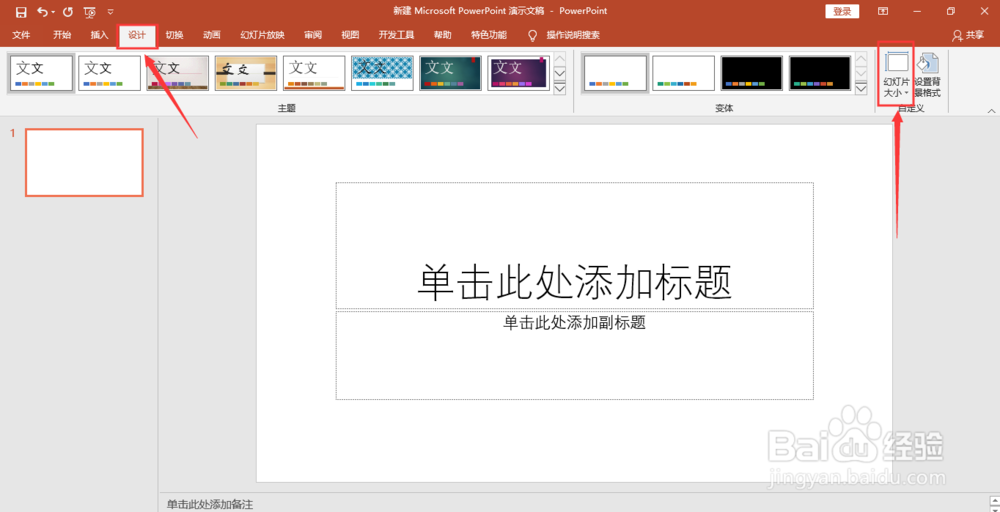Viewport: 1000px width, 512px height.
Task: Open the Undo history dropdown arrow
Action: (x=54, y=12)
